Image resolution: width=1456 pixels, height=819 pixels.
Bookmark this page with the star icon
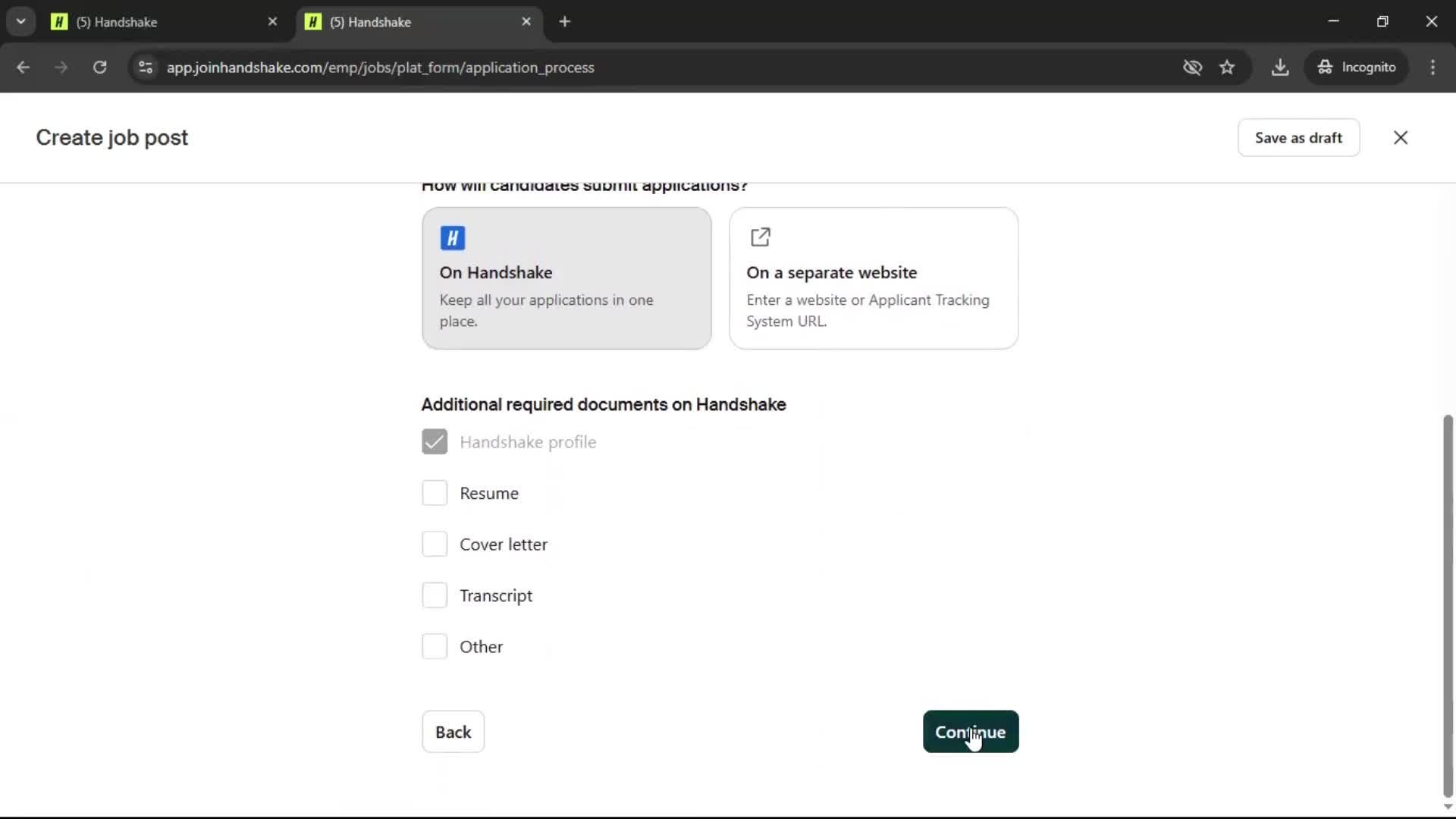1227,67
